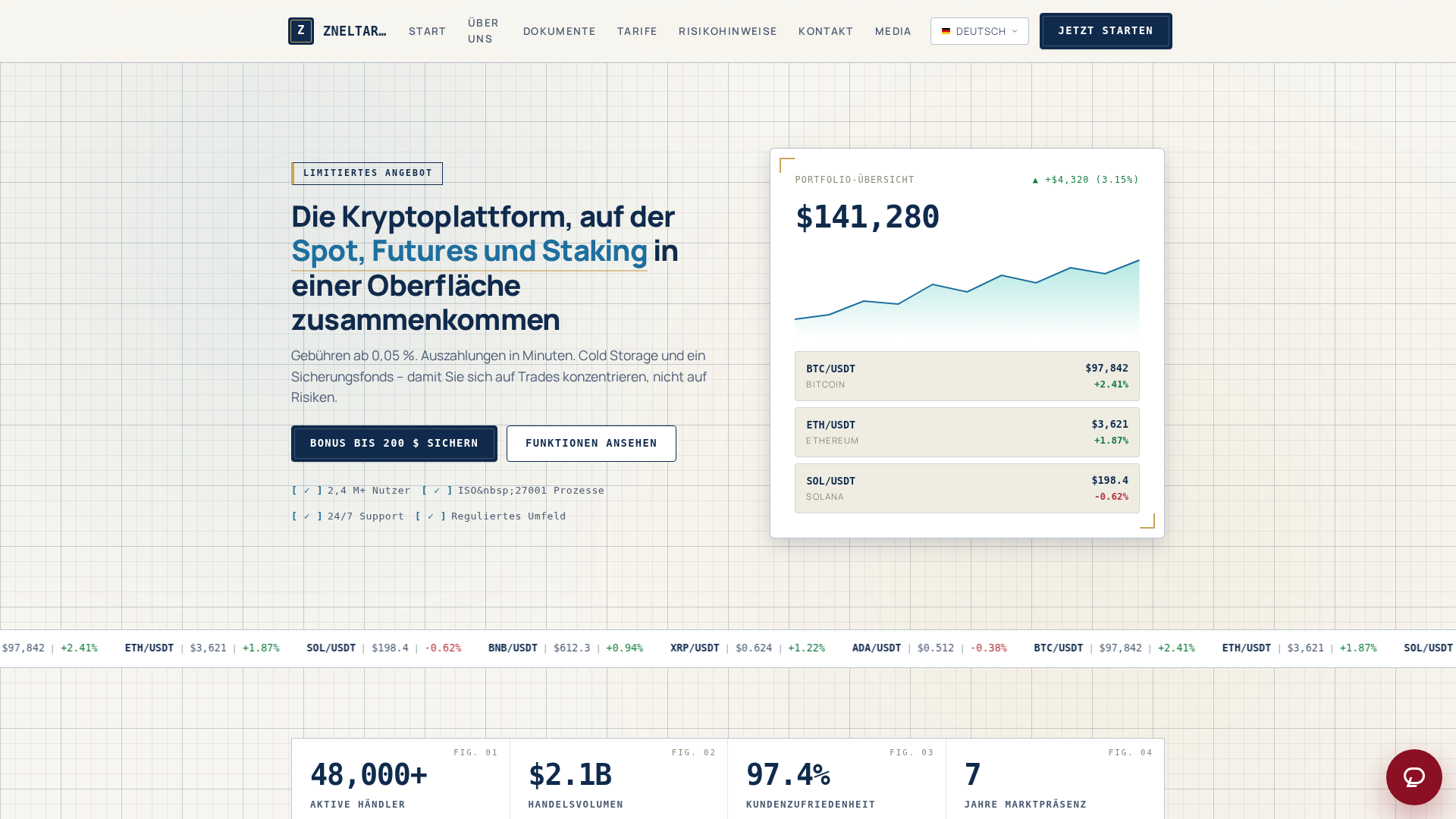Click the Portfolio-Übersicht label
Image resolution: width=1456 pixels, height=819 pixels.
click(x=855, y=180)
